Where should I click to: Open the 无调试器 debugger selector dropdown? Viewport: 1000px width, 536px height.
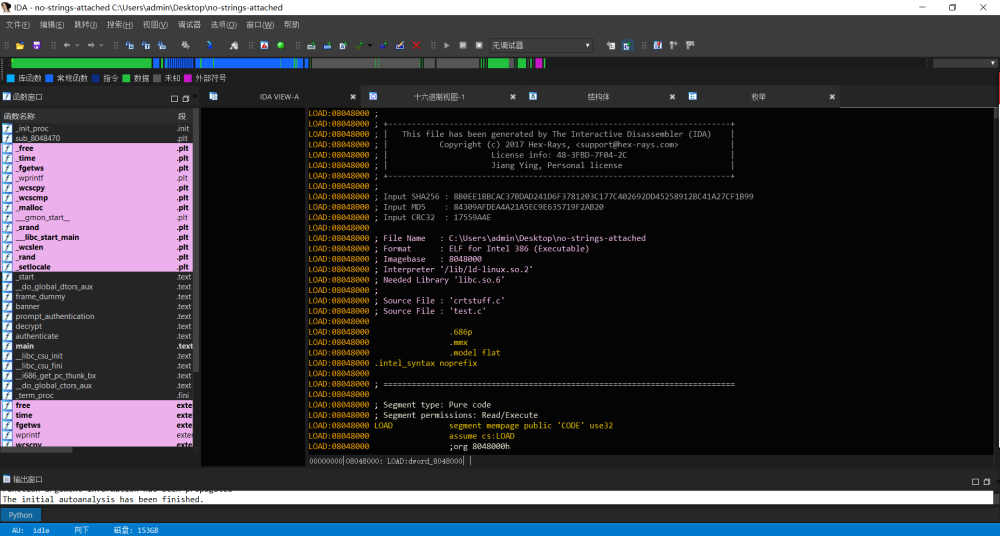click(541, 45)
